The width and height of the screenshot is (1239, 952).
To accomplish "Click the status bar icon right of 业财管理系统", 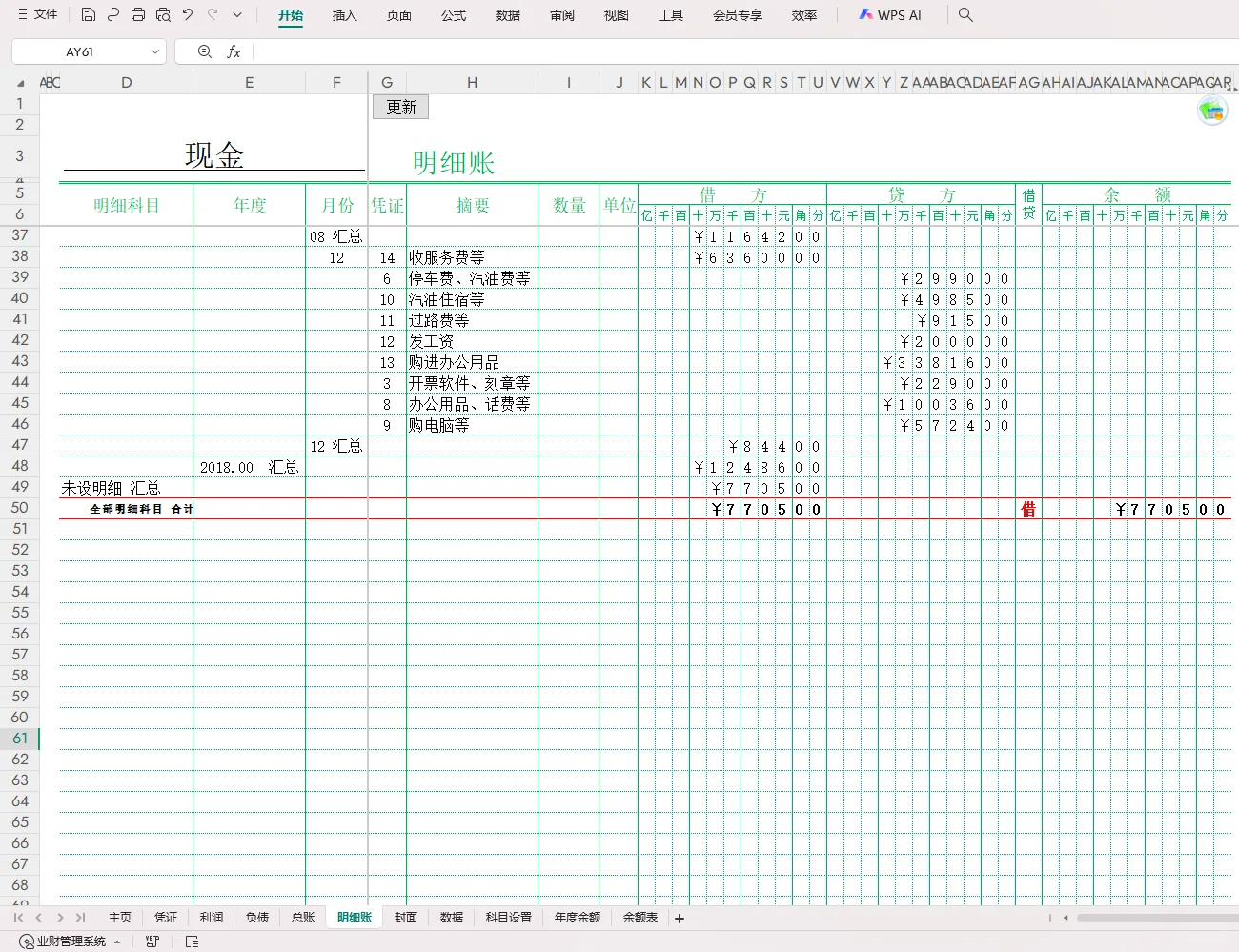I will [x=152, y=942].
